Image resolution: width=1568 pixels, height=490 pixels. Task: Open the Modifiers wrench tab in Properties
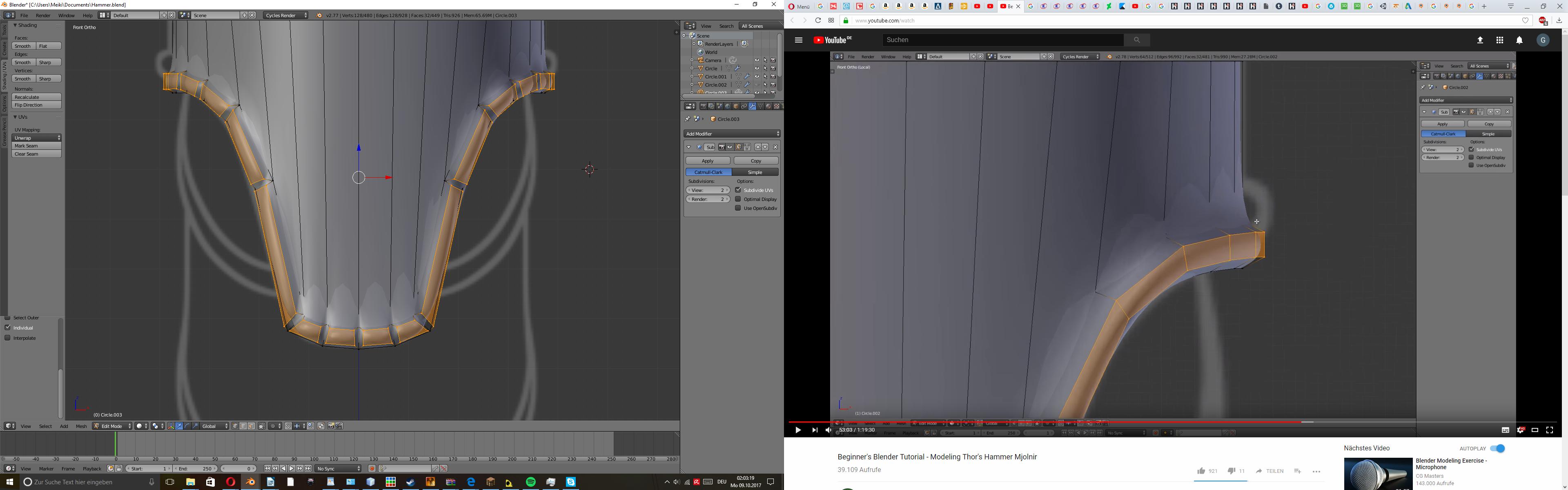(x=752, y=106)
